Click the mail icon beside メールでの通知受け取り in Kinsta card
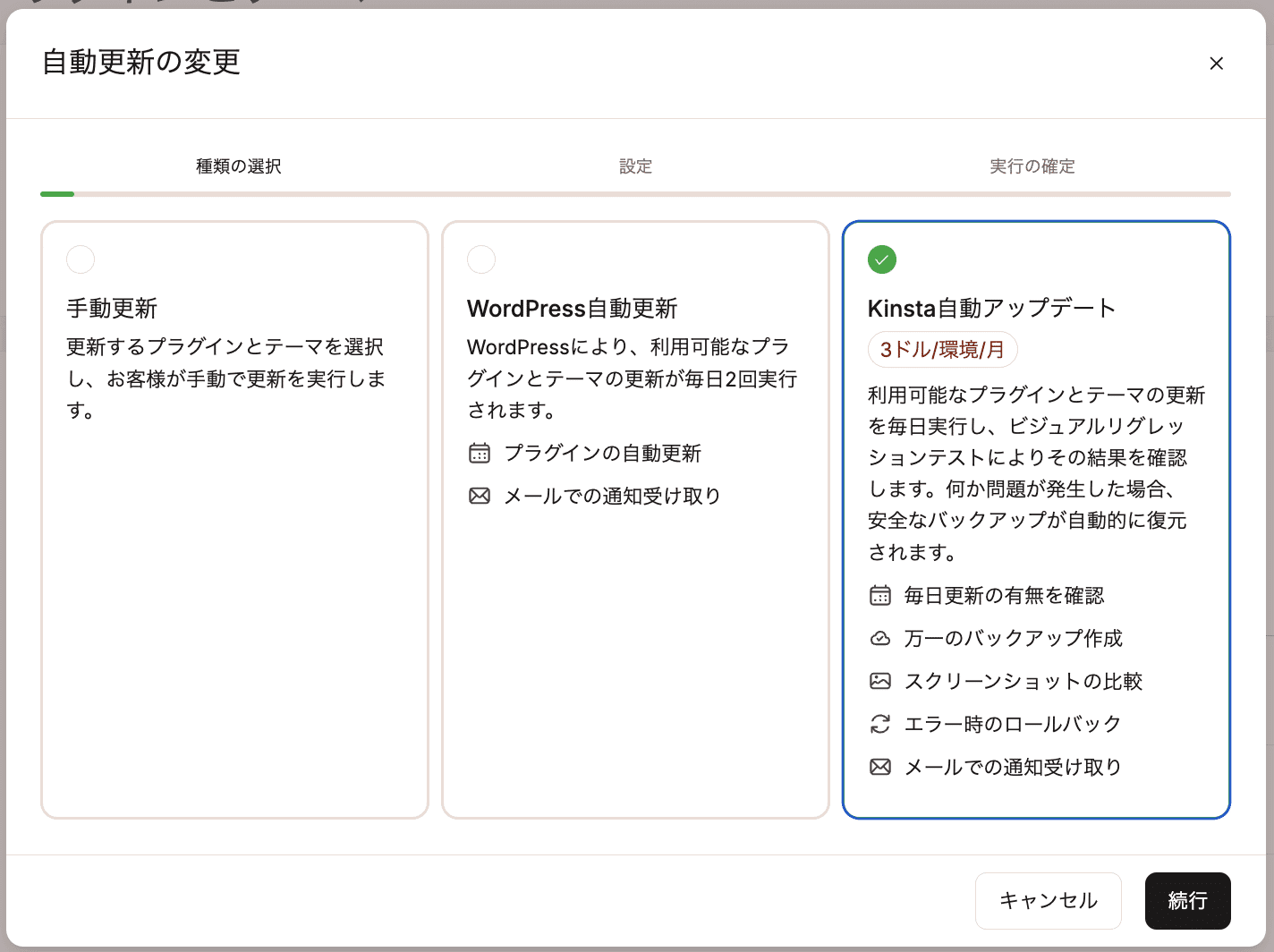Image resolution: width=1274 pixels, height=952 pixels. [x=879, y=767]
